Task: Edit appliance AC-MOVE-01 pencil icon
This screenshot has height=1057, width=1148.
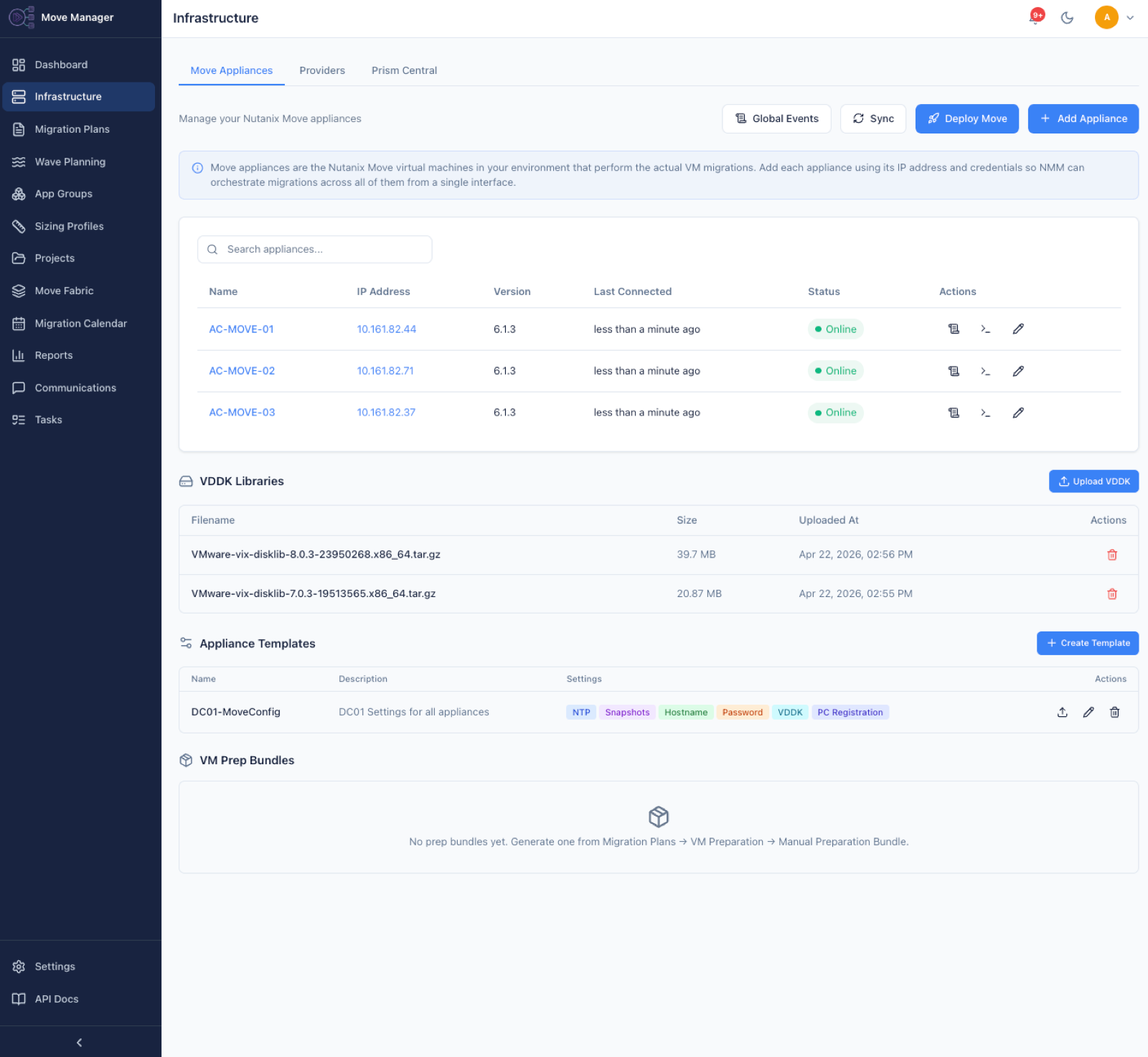Action: click(x=1018, y=329)
